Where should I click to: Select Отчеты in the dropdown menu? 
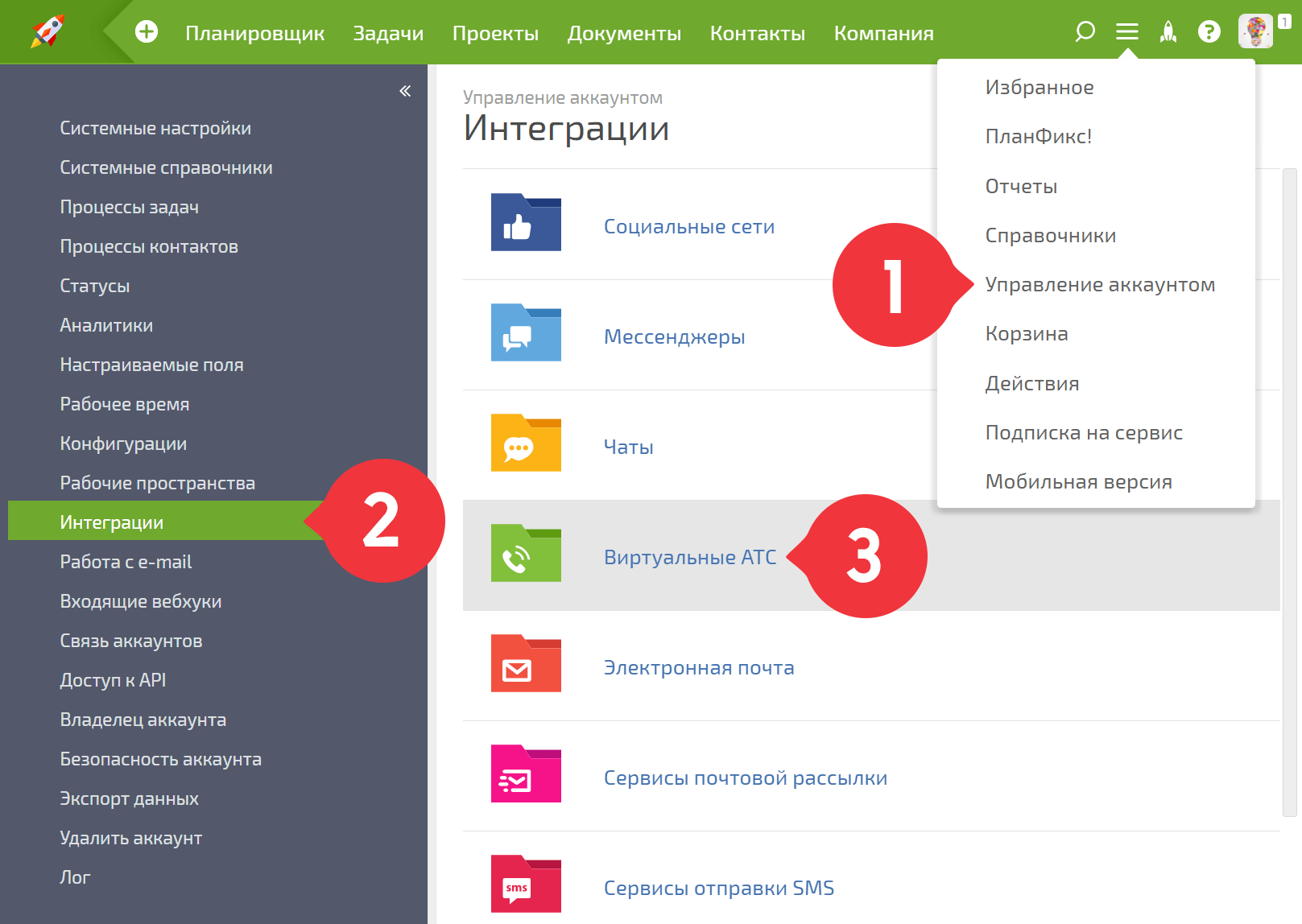(x=1021, y=187)
